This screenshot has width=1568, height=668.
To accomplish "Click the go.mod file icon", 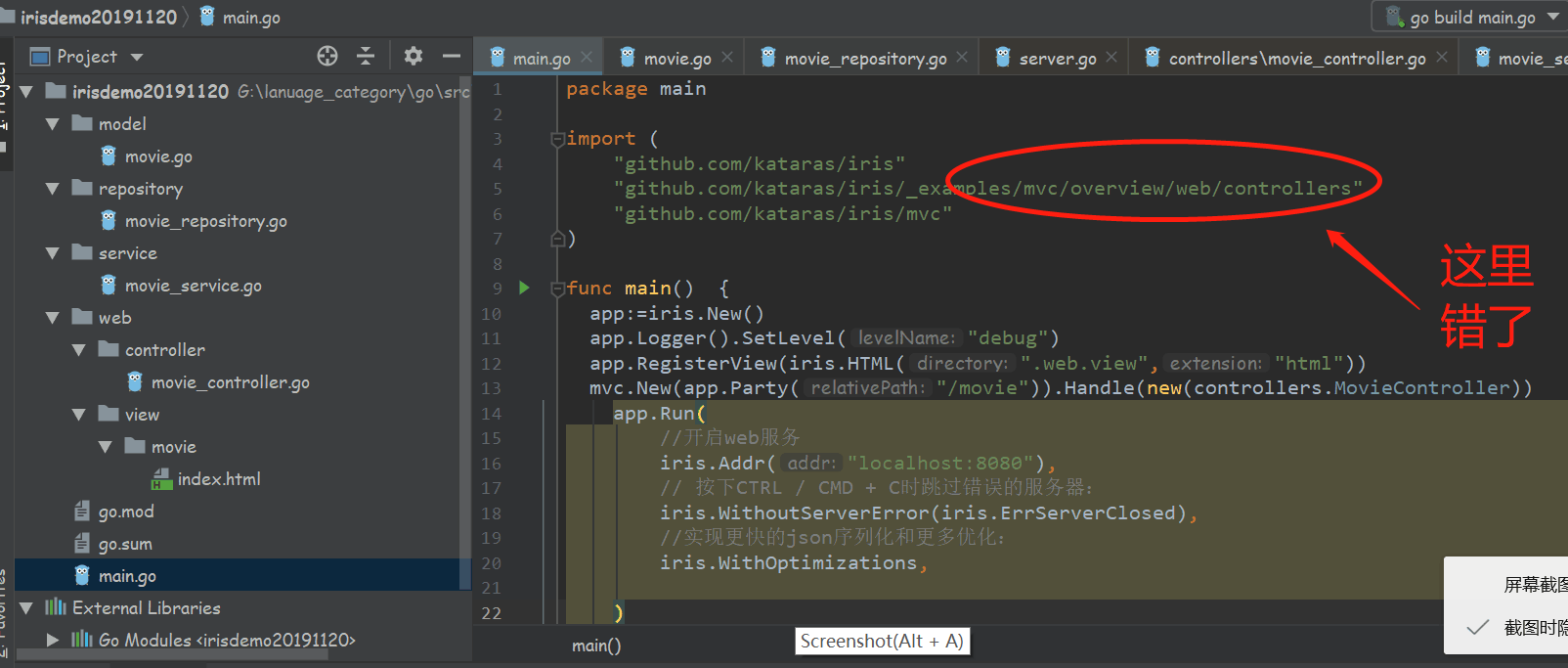I will [x=82, y=511].
